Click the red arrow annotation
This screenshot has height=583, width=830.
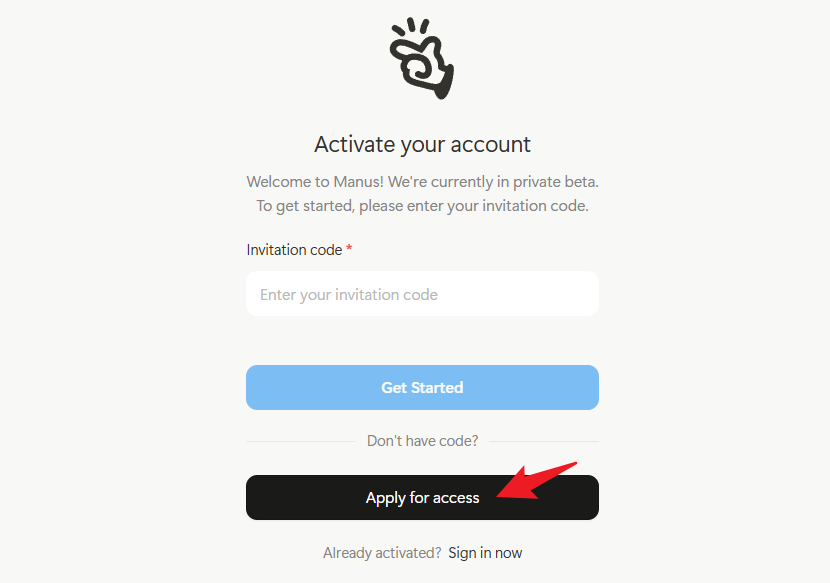[537, 480]
